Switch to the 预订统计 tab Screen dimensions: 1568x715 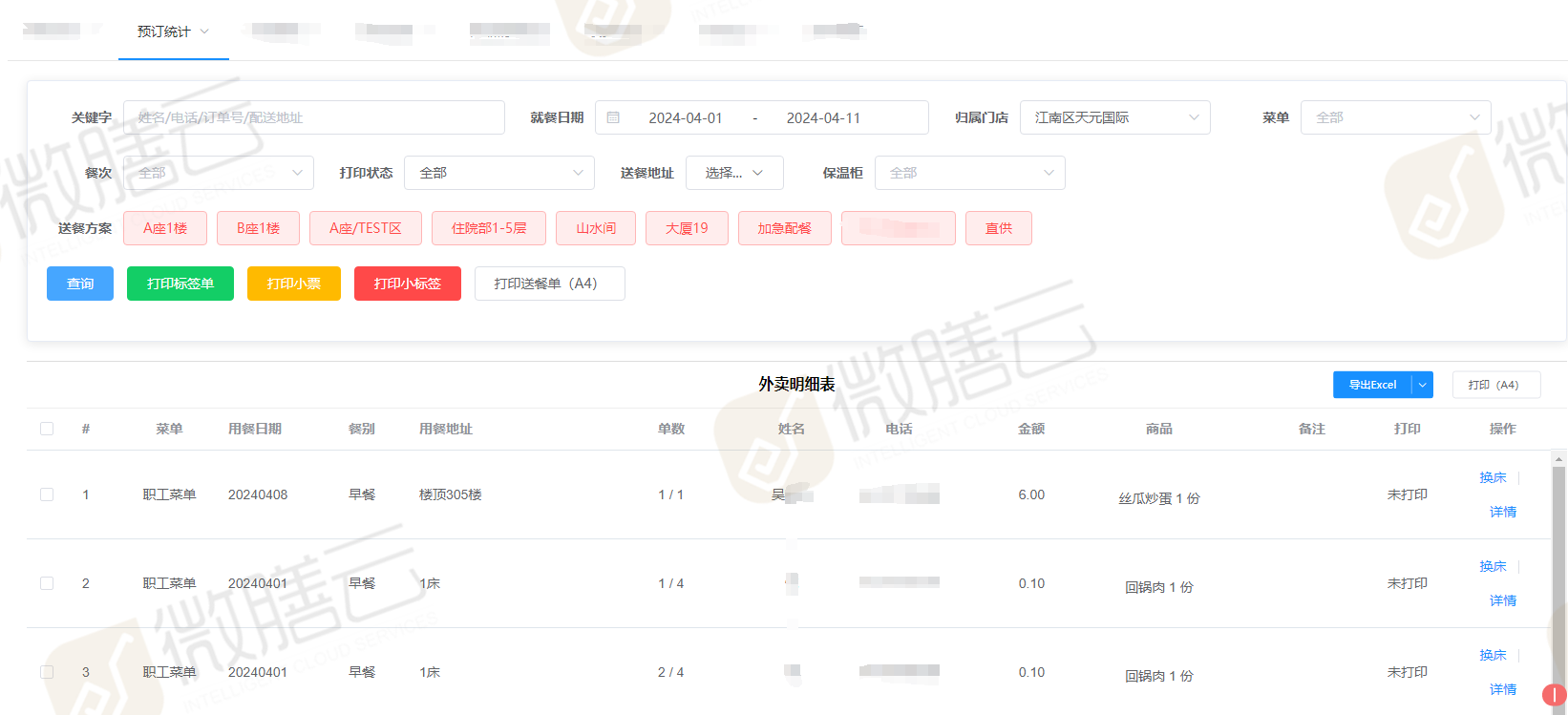click(164, 32)
